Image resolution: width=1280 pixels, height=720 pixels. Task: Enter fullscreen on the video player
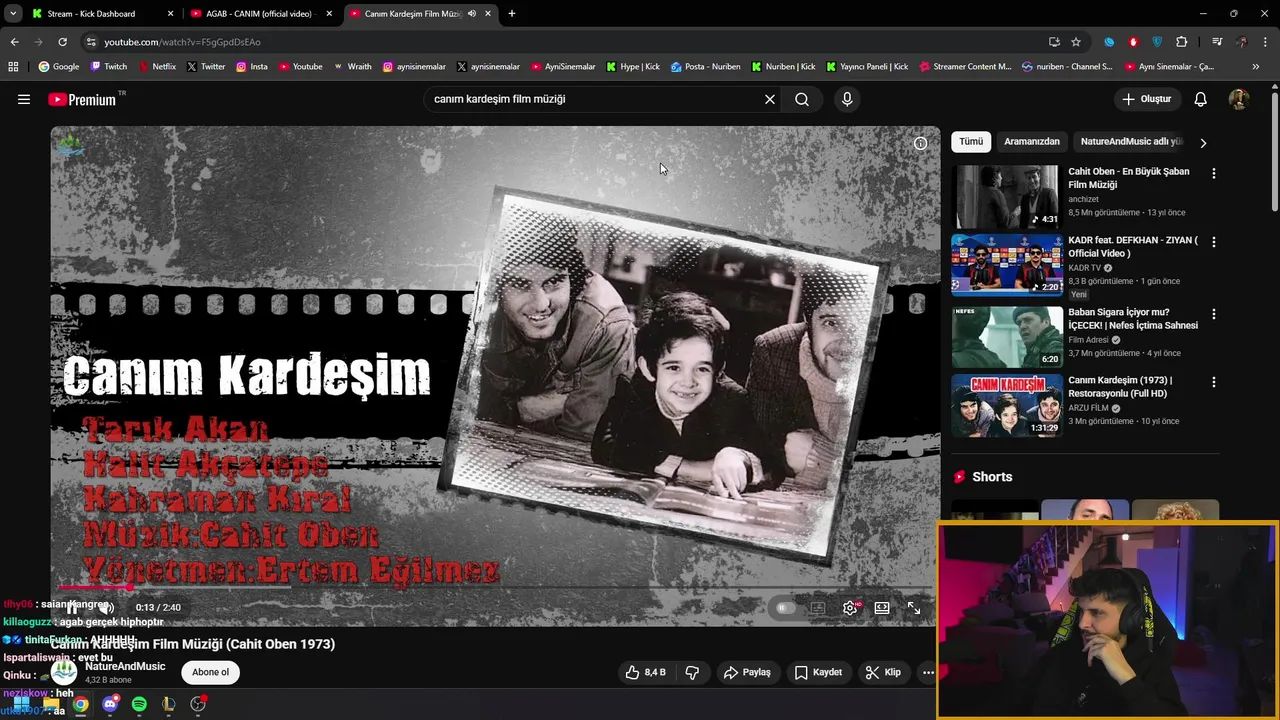[914, 607]
